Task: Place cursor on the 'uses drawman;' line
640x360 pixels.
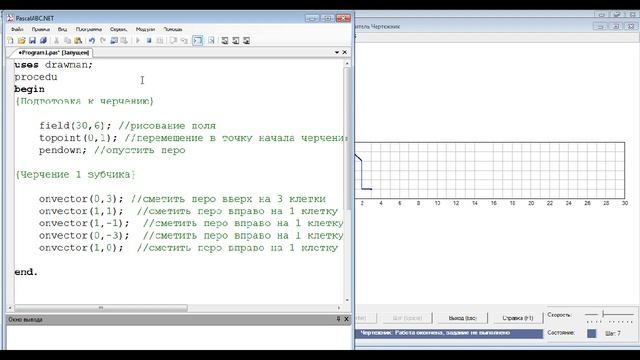Action: coord(53,65)
